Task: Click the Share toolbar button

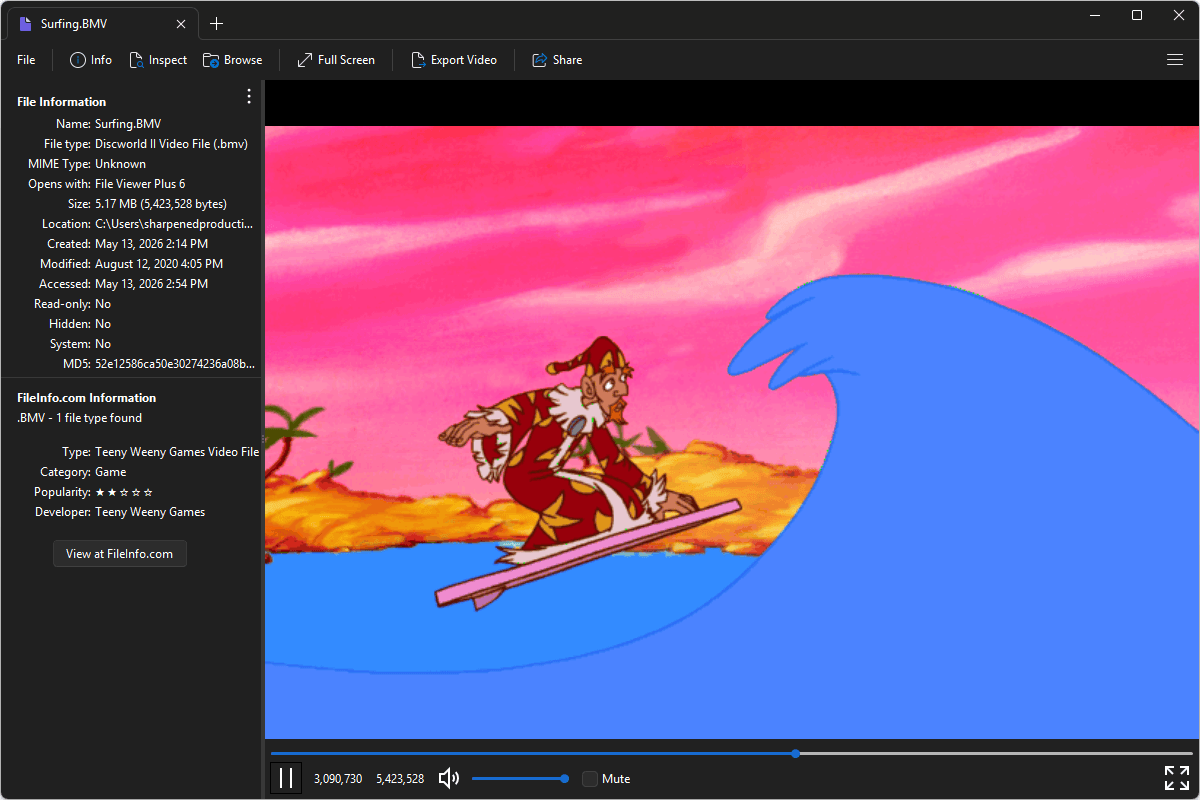Action: 557,60
